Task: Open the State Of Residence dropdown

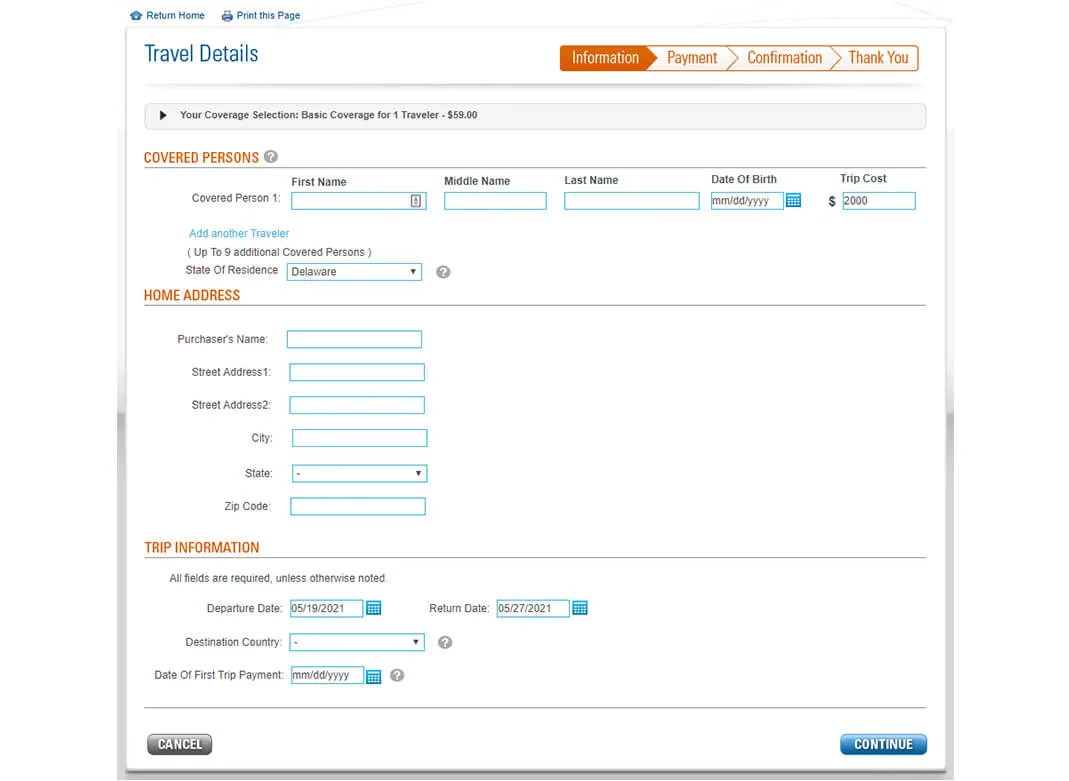Action: click(354, 272)
